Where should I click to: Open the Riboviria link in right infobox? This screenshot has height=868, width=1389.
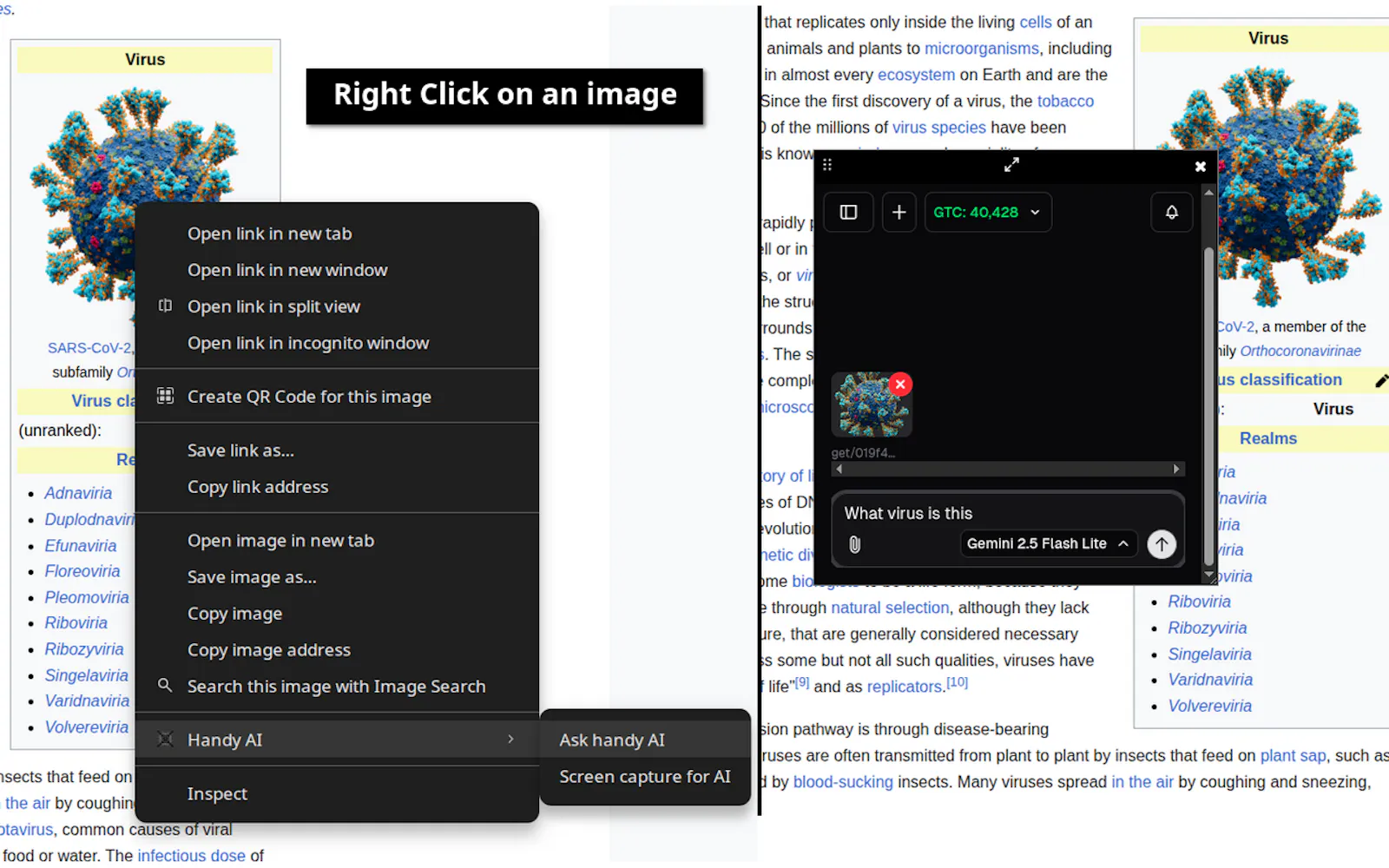1199,602
